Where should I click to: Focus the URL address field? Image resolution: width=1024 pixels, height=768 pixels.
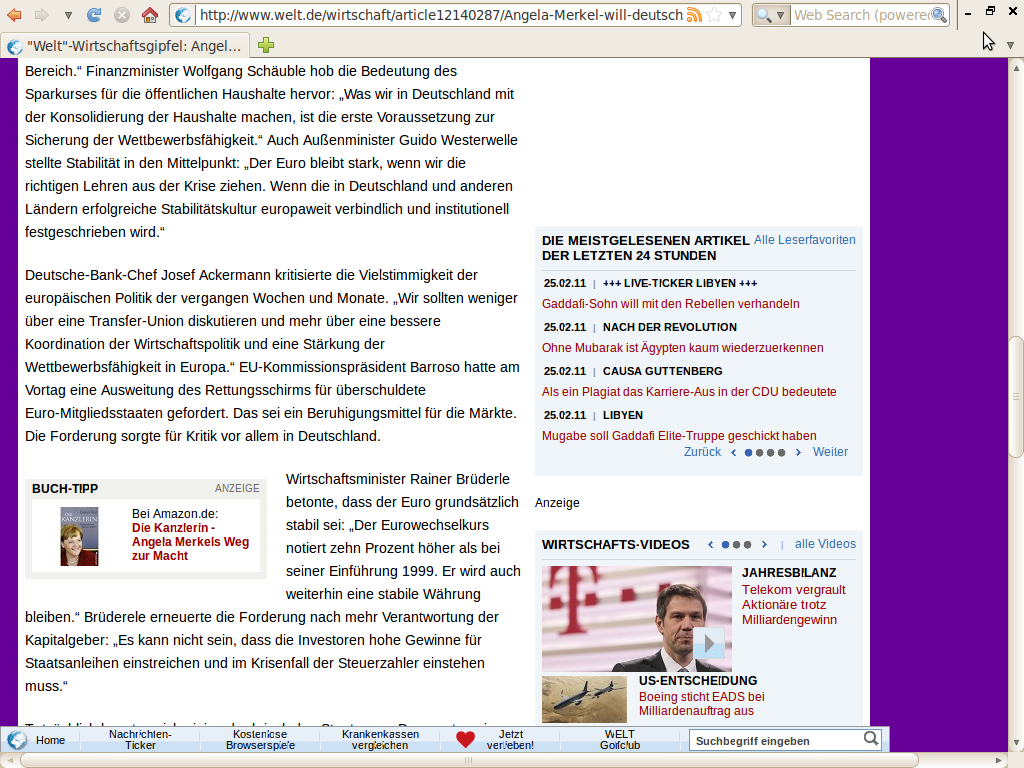pyautogui.click(x=441, y=15)
